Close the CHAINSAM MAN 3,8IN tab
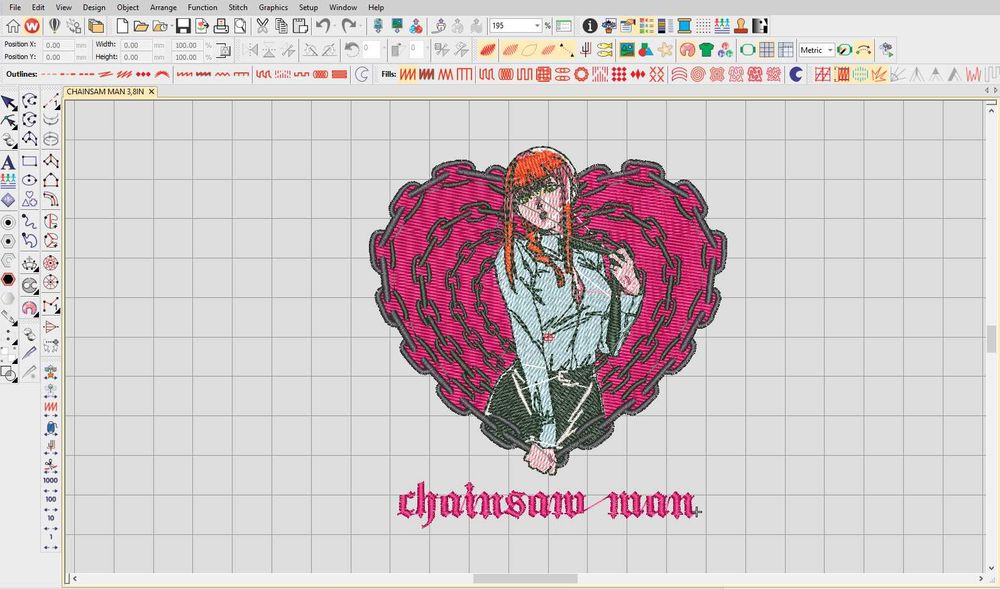 click(152, 92)
